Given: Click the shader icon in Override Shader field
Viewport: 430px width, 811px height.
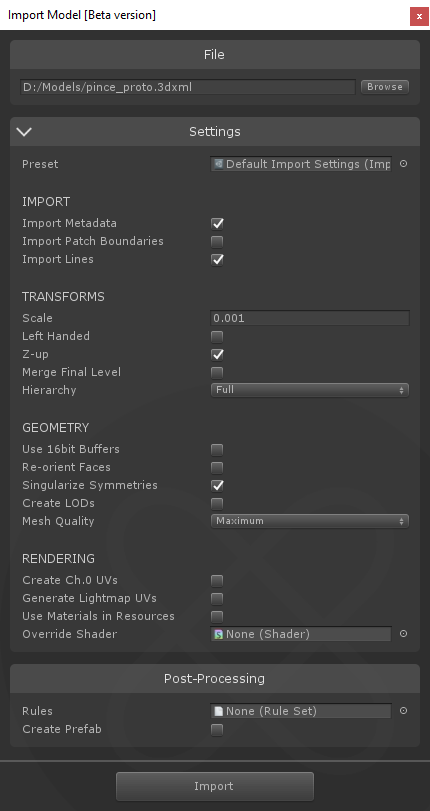Looking at the screenshot, I should pos(219,634).
